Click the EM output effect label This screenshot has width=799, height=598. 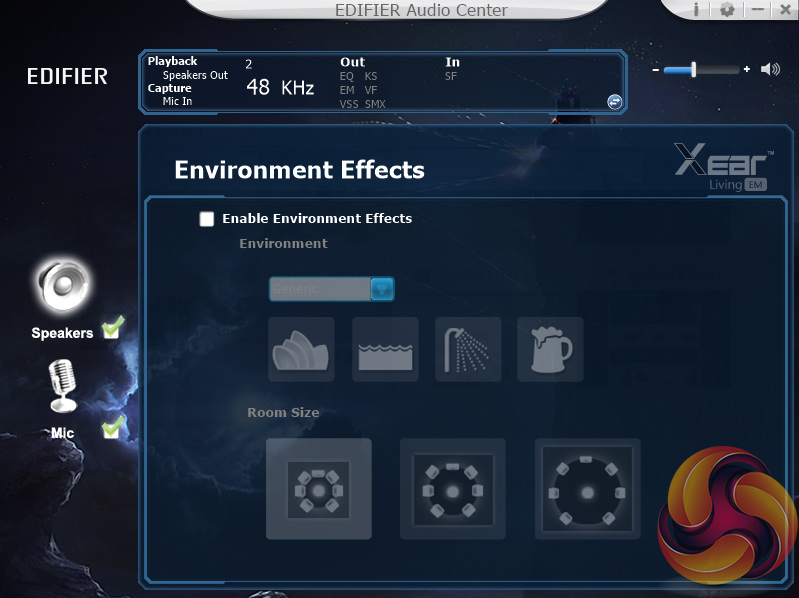347,90
